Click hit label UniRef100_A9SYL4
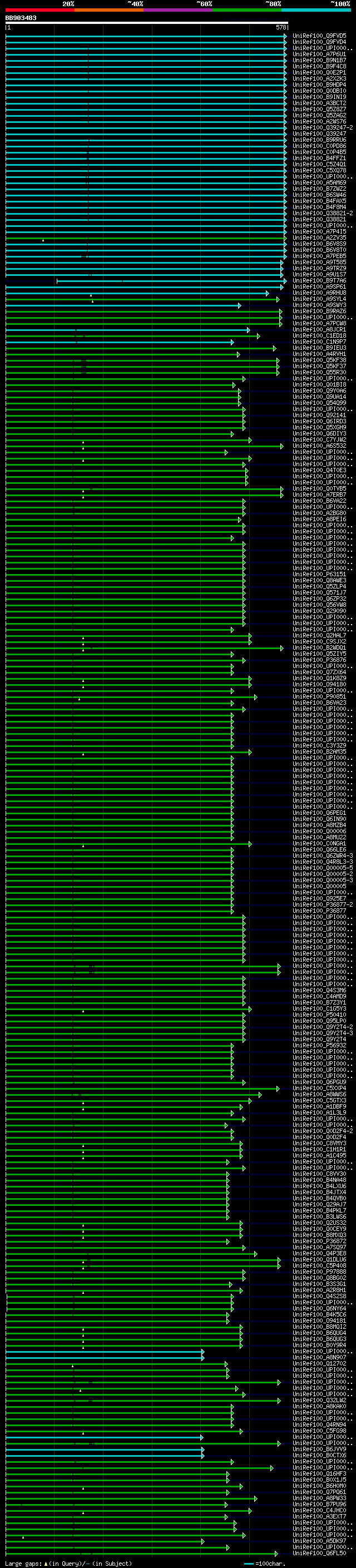 tap(319, 299)
